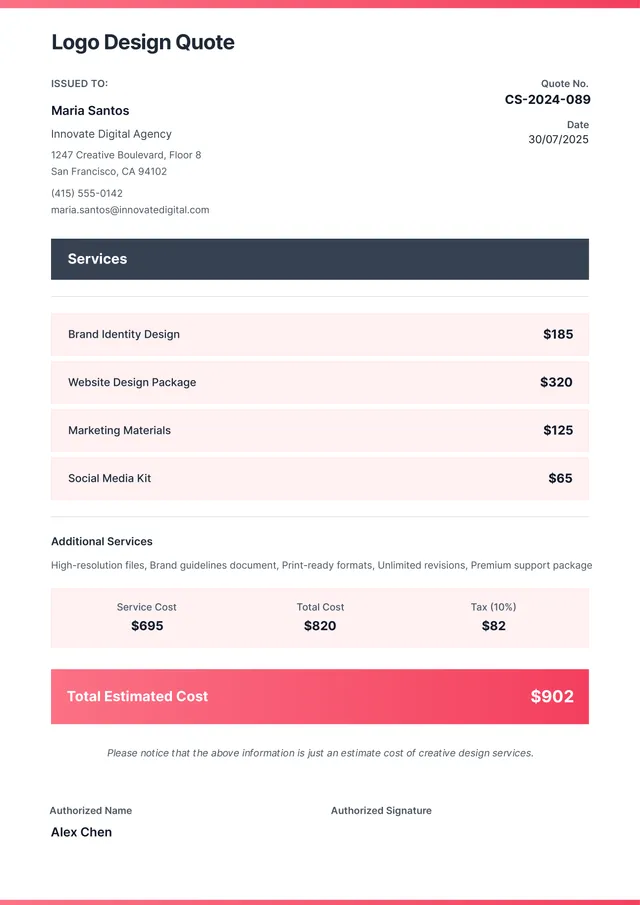
Task: Click the Additional Services heading
Action: pos(102,541)
